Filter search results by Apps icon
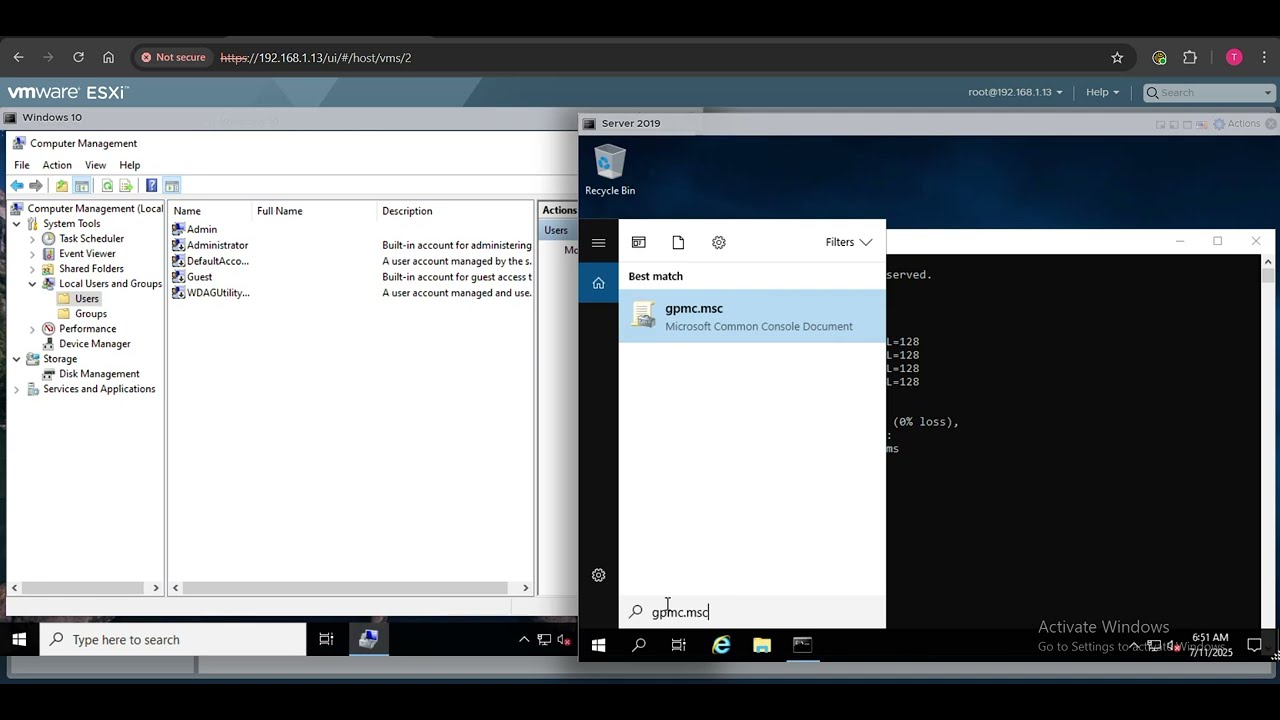Image resolution: width=1280 pixels, height=720 pixels. [639, 242]
